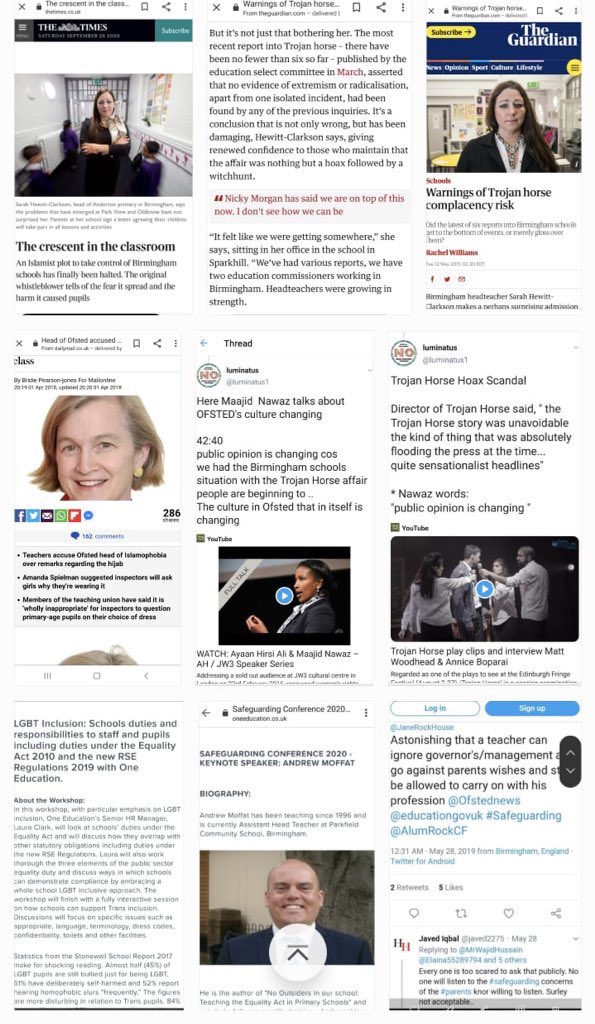Click the Twitter Sign up button
The width and height of the screenshot is (595, 1024).
pos(532,708)
